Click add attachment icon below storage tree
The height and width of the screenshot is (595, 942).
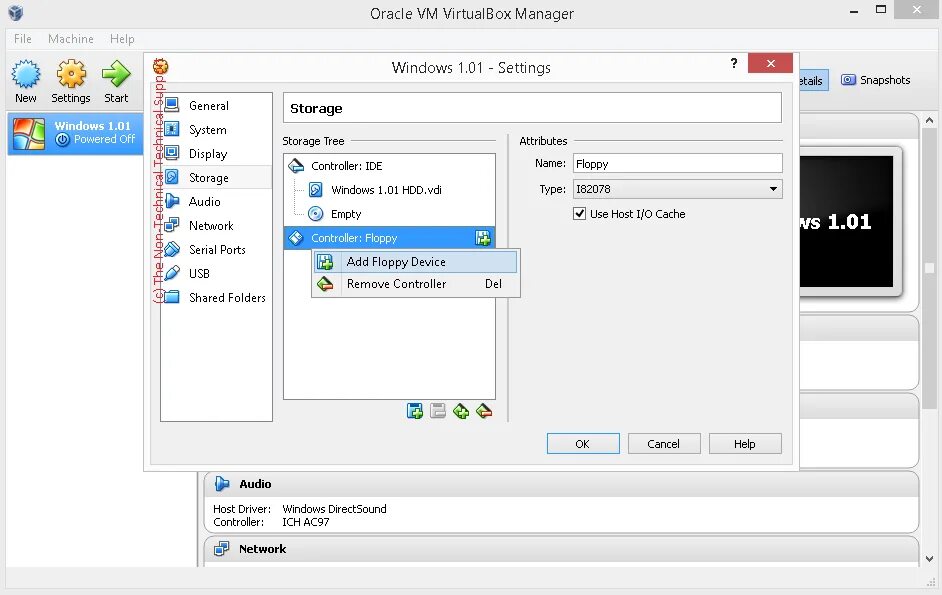coord(415,411)
